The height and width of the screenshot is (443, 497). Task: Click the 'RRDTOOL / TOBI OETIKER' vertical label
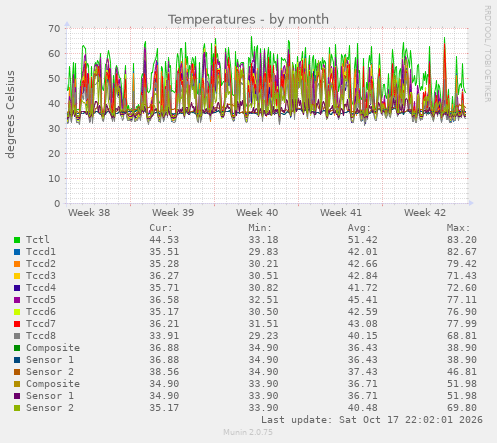point(487,54)
